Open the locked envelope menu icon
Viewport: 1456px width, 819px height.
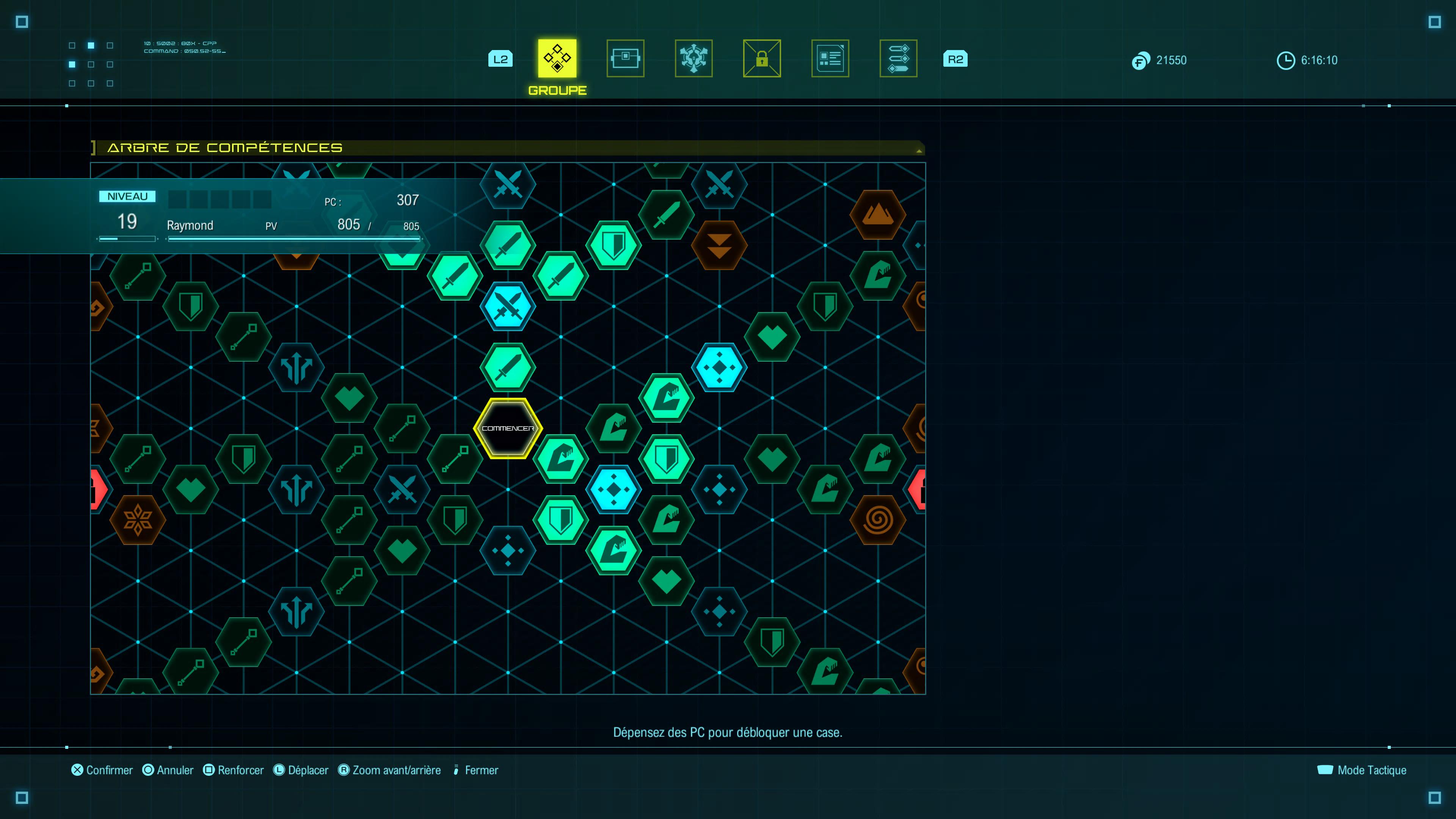(x=761, y=59)
